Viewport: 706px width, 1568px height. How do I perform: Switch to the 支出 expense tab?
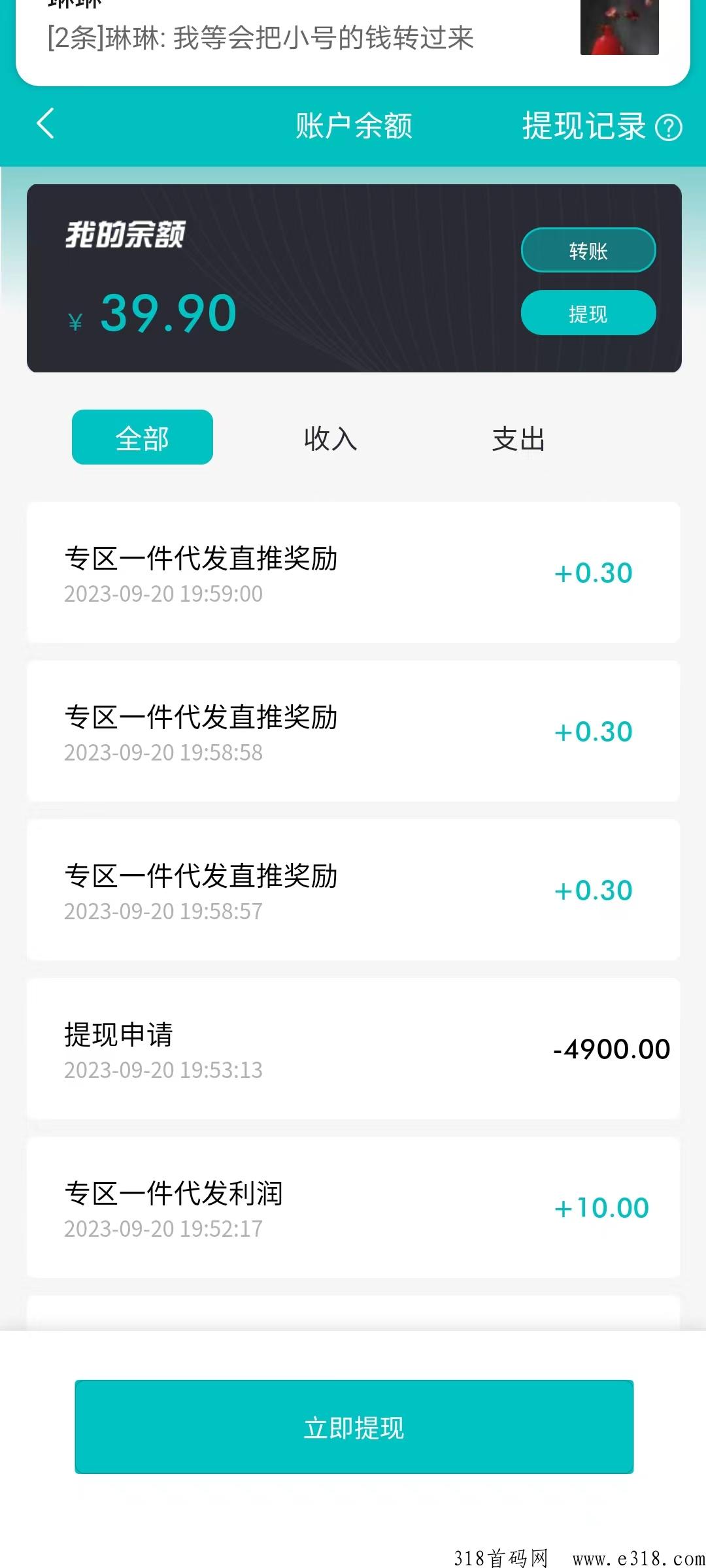(x=518, y=438)
